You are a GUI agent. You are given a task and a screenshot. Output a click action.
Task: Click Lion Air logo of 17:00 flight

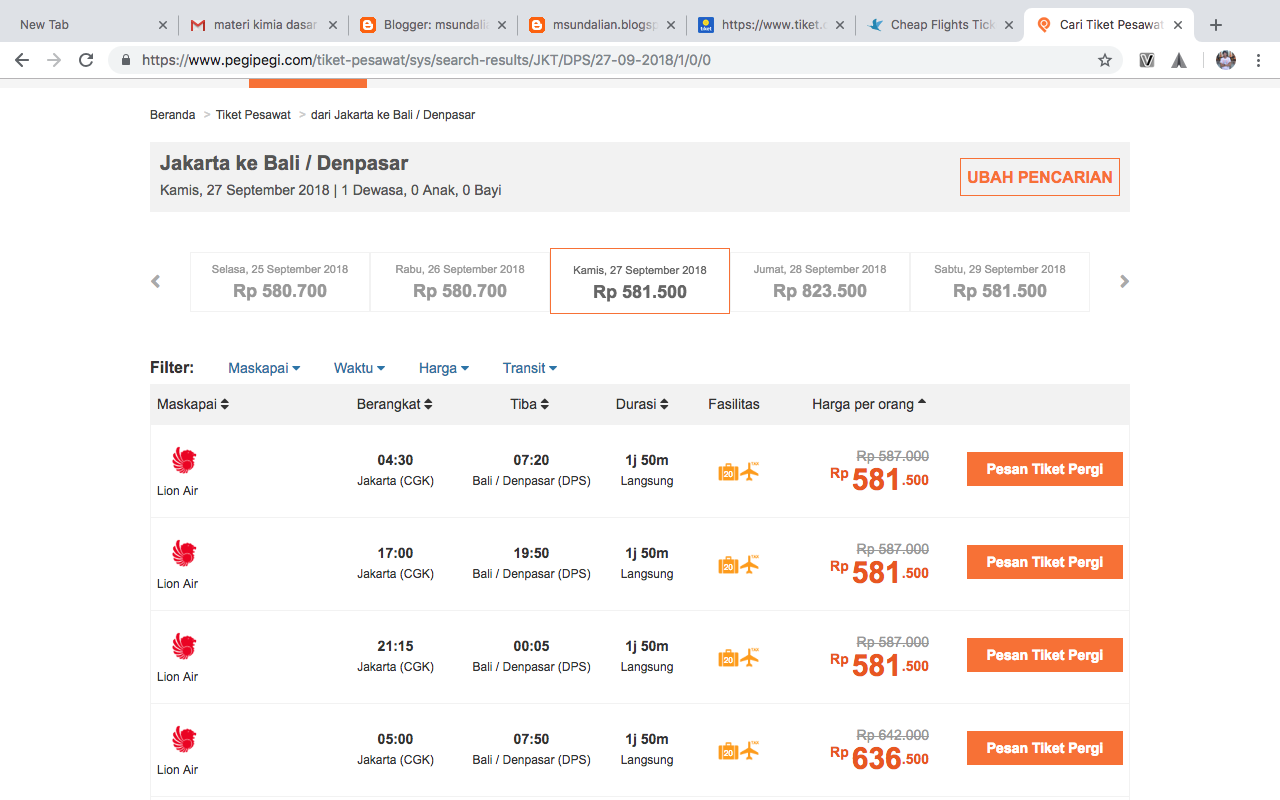[184, 553]
